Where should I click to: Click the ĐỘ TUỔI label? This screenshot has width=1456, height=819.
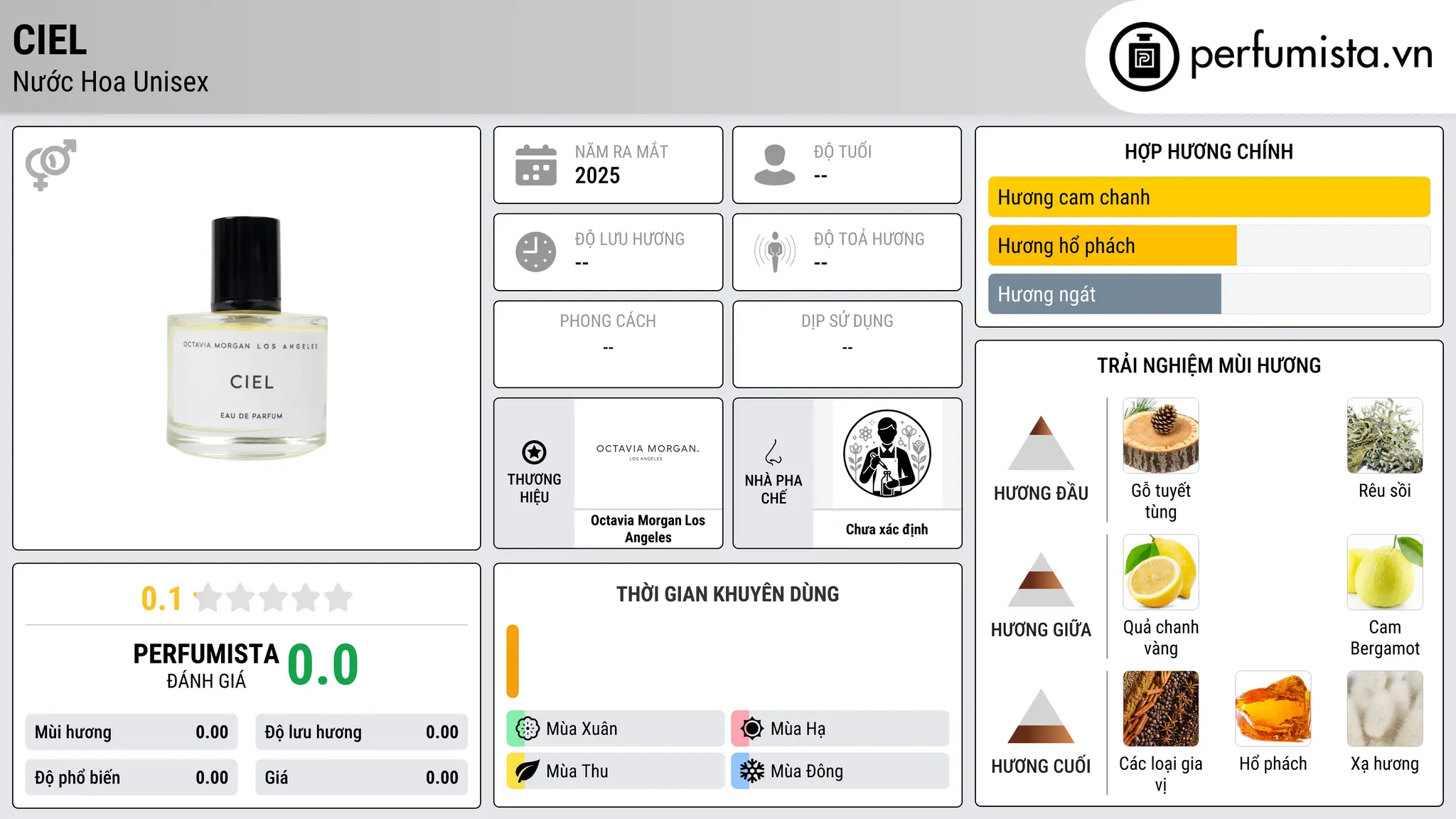pos(842,151)
